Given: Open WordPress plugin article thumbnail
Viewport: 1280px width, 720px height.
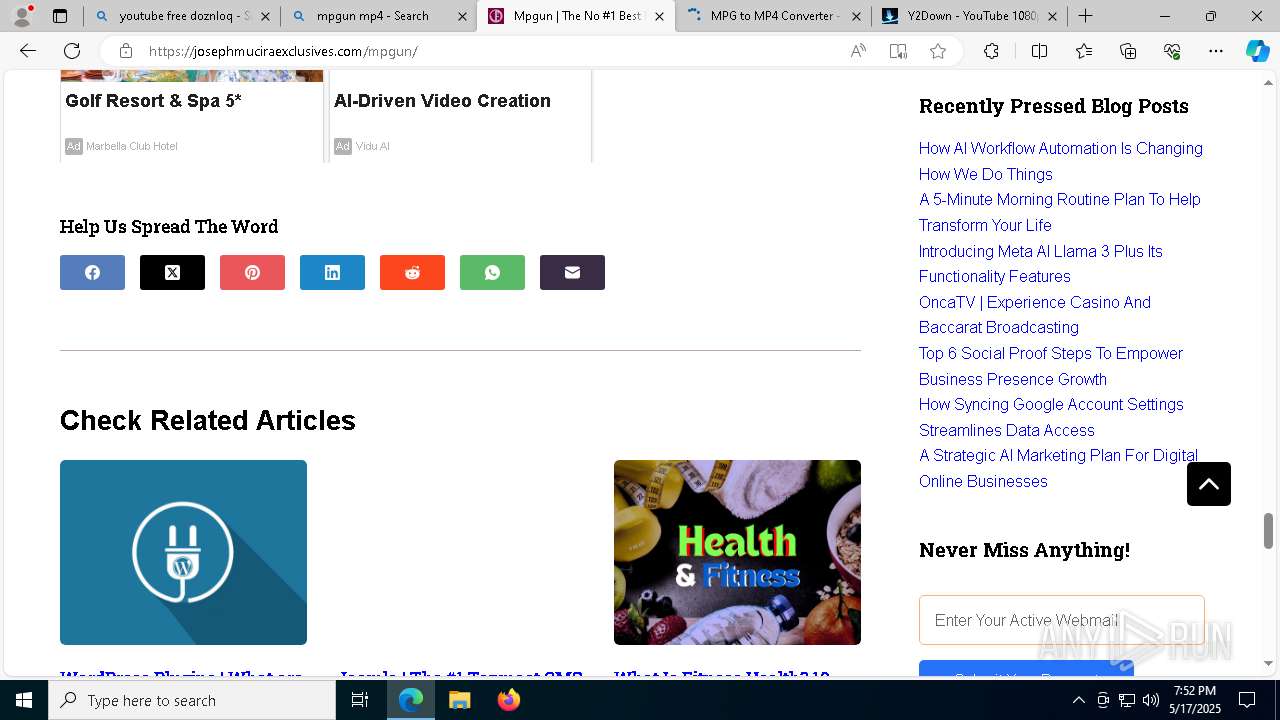Looking at the screenshot, I should pos(183,552).
